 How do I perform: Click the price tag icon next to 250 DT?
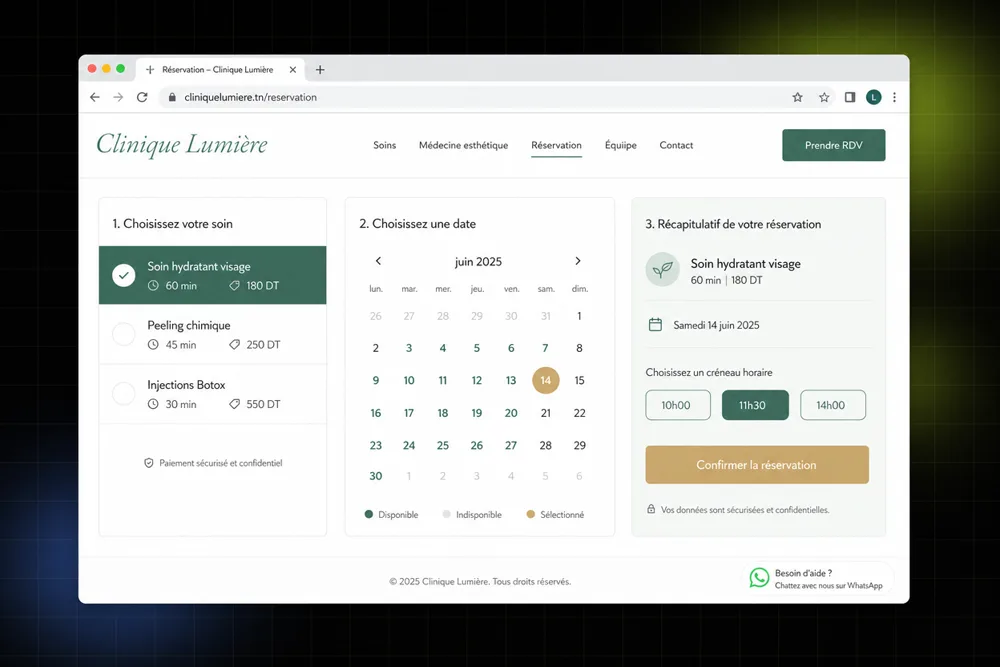tap(235, 344)
